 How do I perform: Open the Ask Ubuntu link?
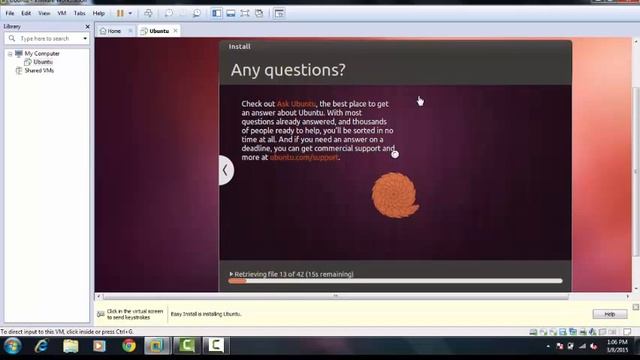coord(296,104)
